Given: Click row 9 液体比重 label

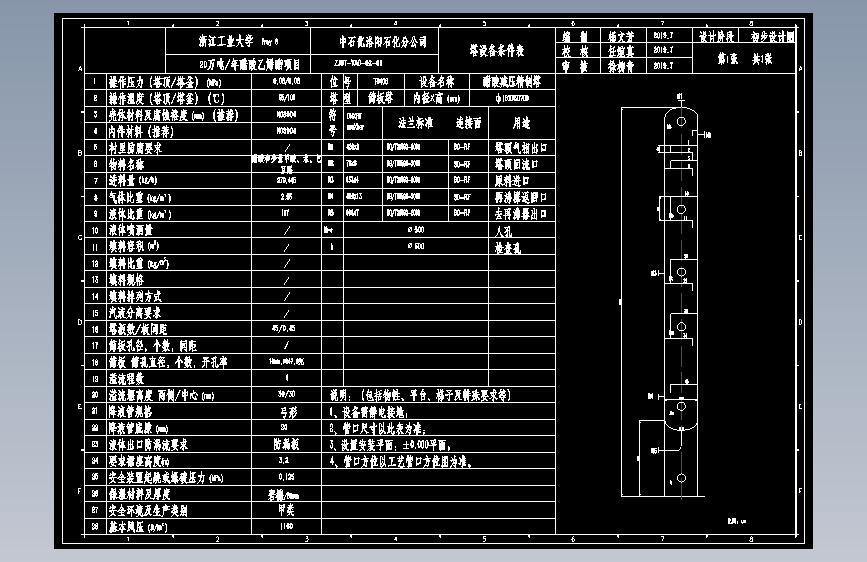Looking at the screenshot, I should click(139, 214).
